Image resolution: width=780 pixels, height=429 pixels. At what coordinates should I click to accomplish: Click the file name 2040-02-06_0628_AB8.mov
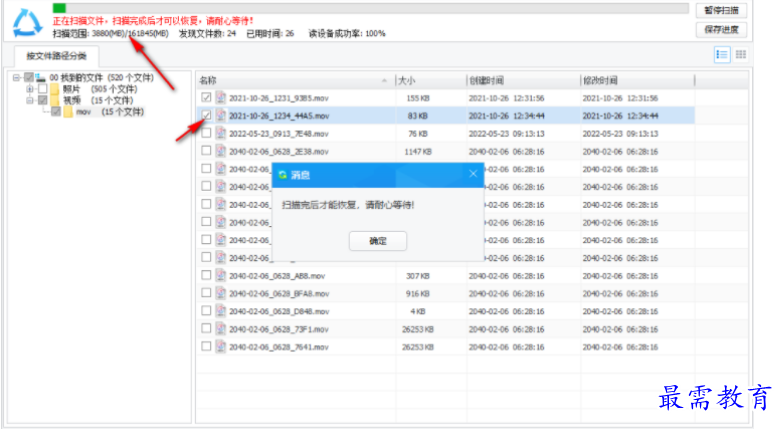277,276
